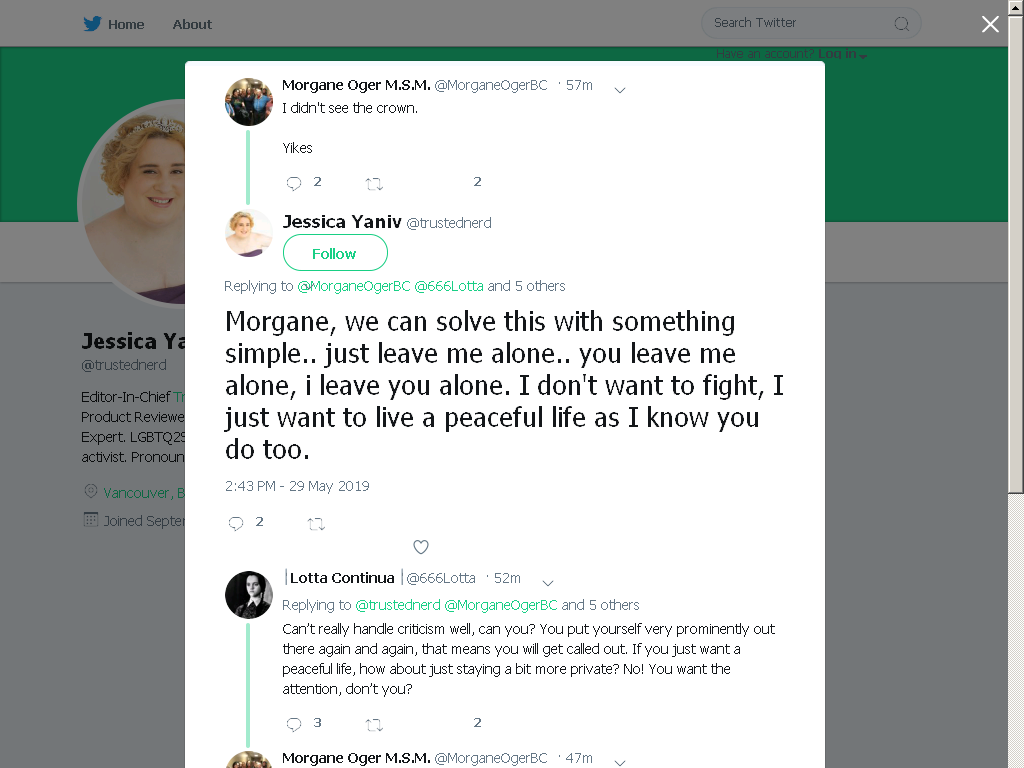This screenshot has width=1024, height=768.
Task: Expand chevron on Morgane's 47m tweet
Action: [x=620, y=762]
